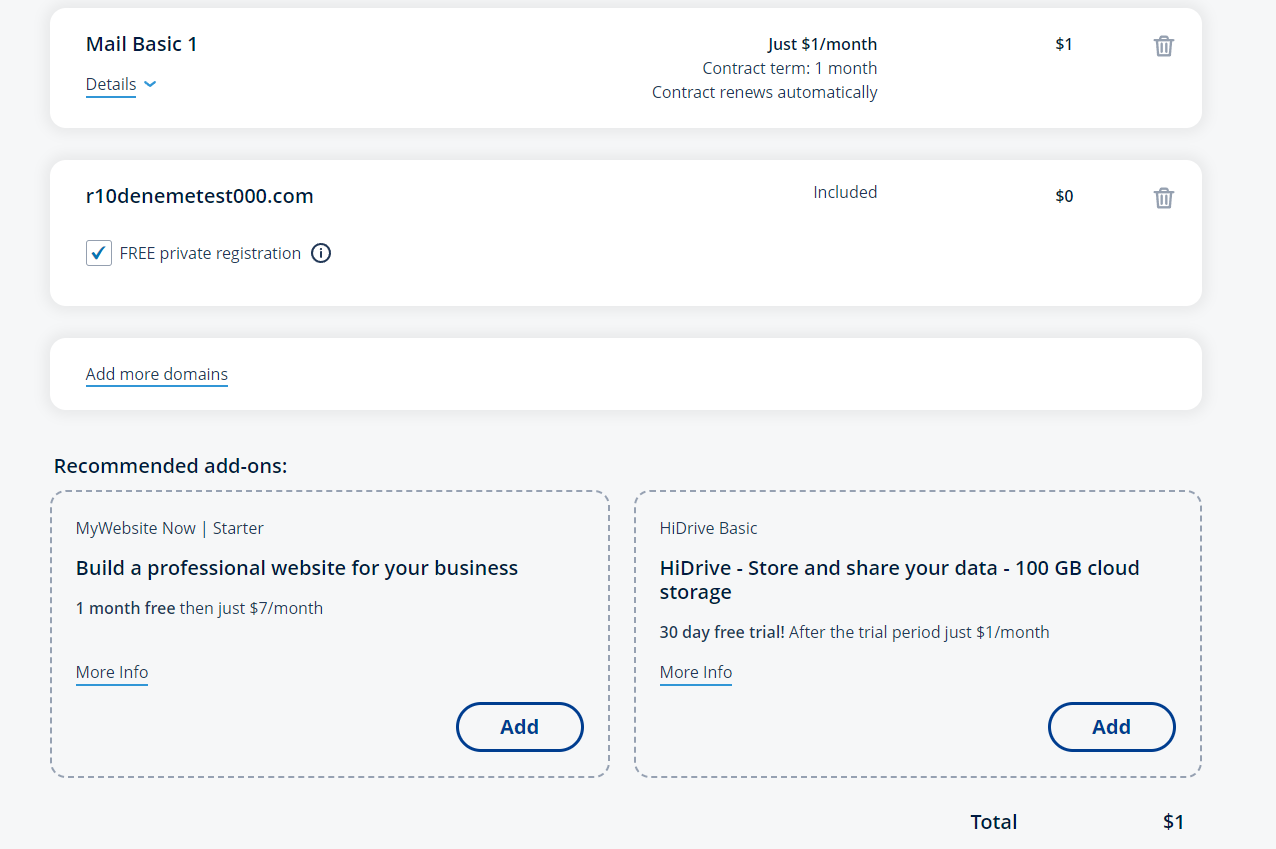Click the r10denemetest000.com domain name
This screenshot has width=1276, height=849.
pos(200,196)
